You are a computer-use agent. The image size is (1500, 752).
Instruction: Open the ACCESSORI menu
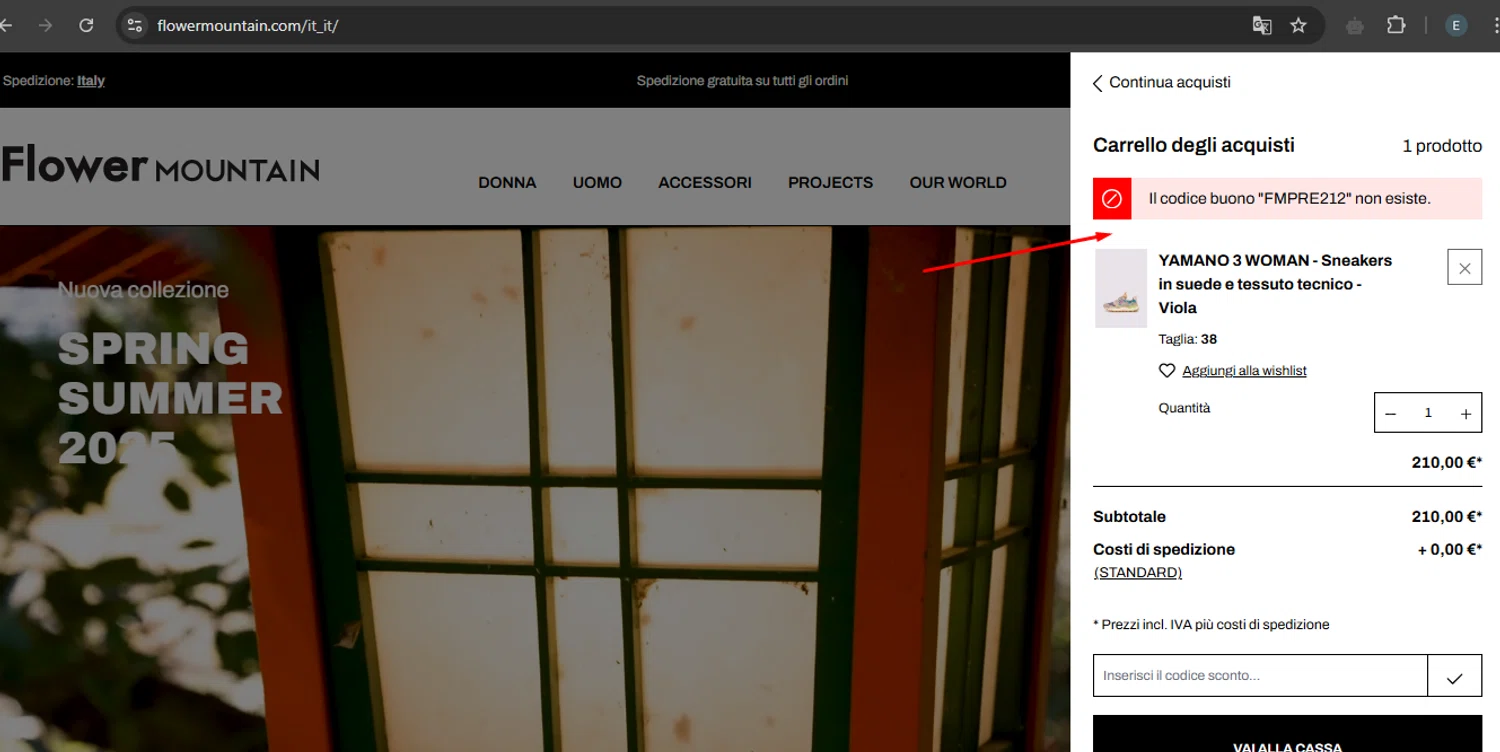pos(705,183)
